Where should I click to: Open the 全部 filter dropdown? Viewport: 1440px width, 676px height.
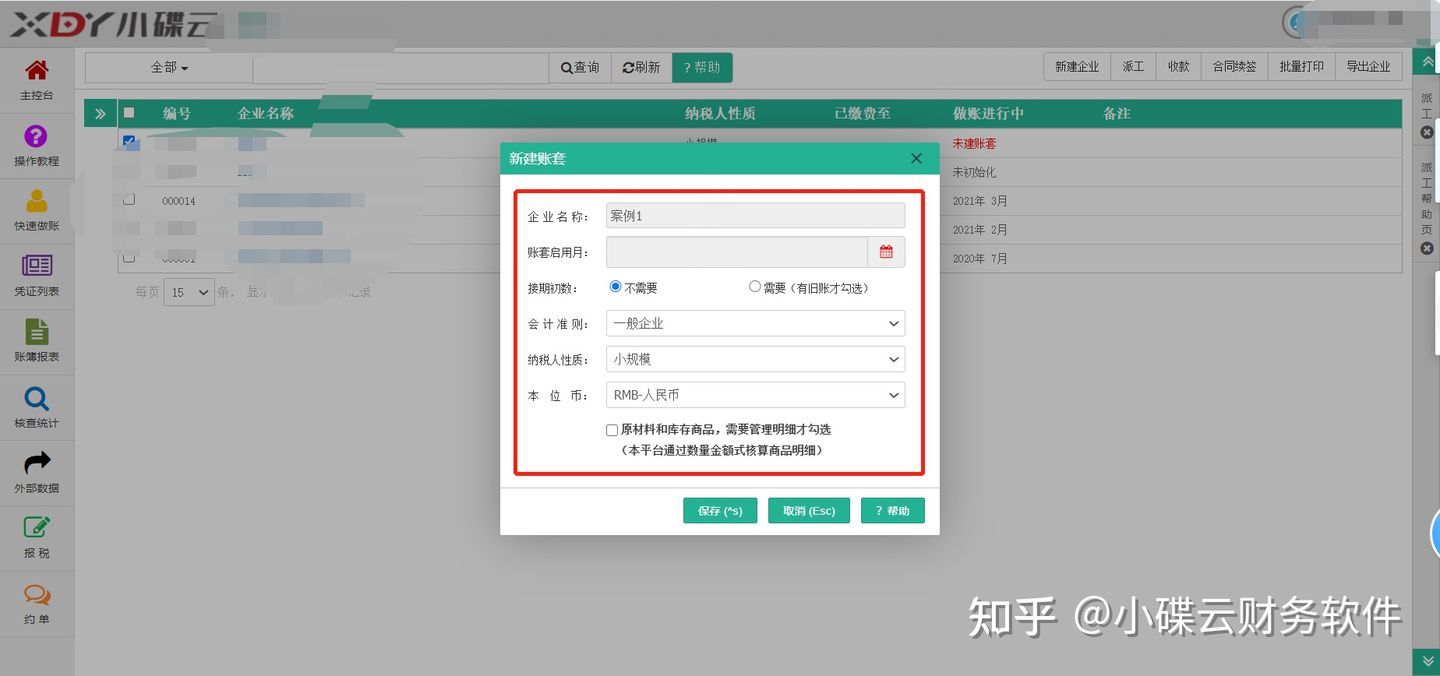tap(169, 68)
